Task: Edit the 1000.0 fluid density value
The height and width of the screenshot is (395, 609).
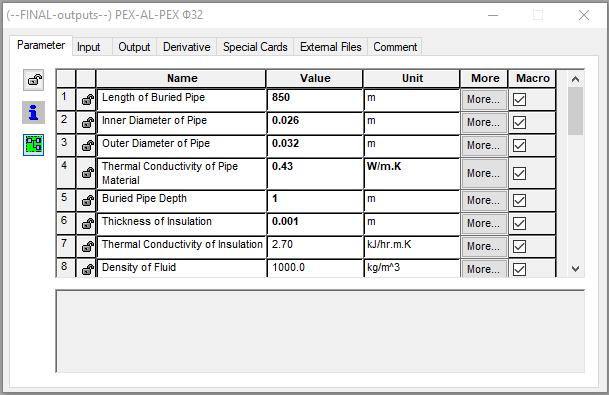Action: pos(315,268)
